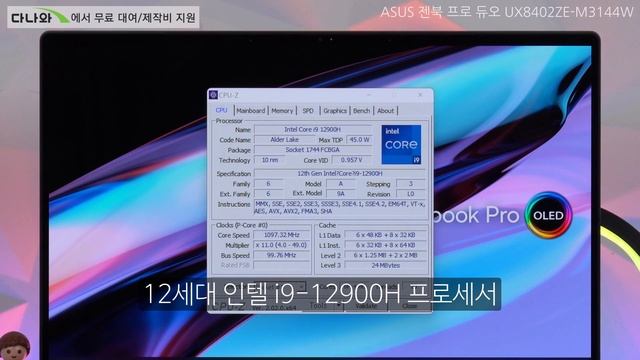
Task: Open the Bench tab
Action: pos(361,111)
